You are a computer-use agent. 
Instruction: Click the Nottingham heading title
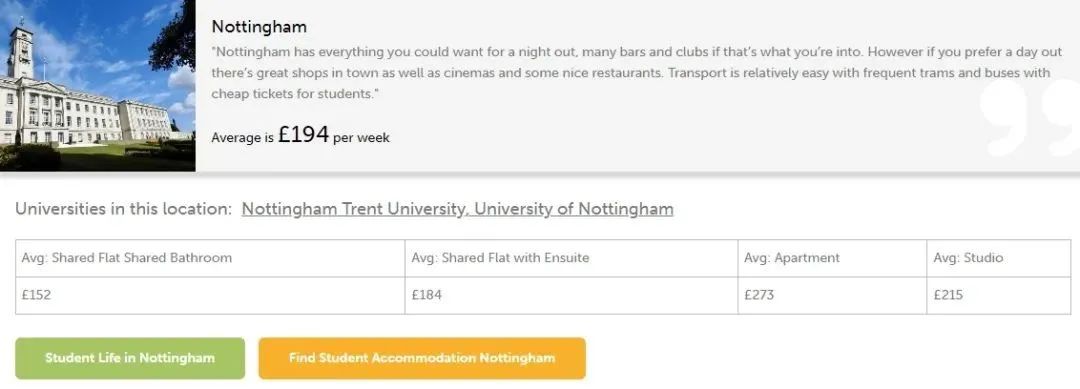coord(259,27)
